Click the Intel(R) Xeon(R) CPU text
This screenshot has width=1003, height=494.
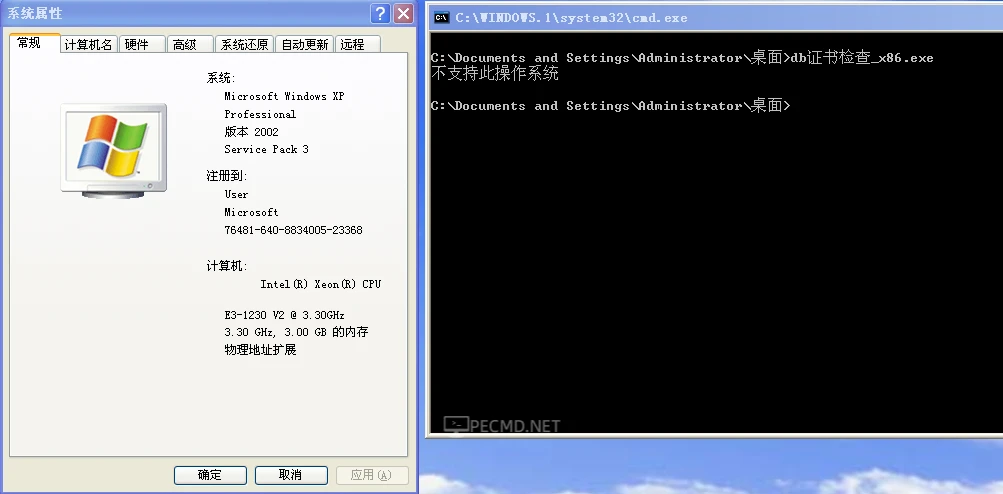(320, 284)
